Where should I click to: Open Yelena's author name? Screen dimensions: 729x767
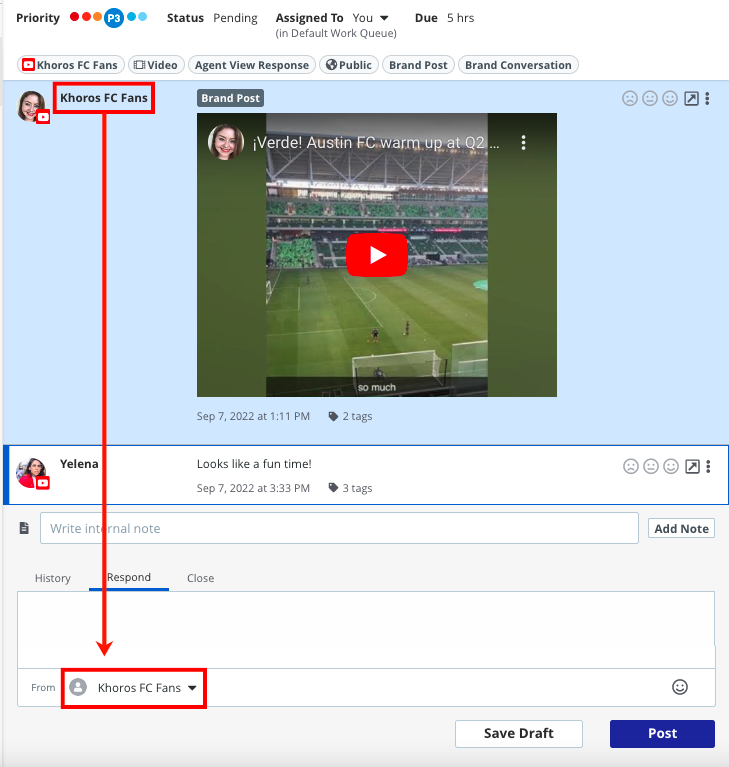tap(79, 464)
